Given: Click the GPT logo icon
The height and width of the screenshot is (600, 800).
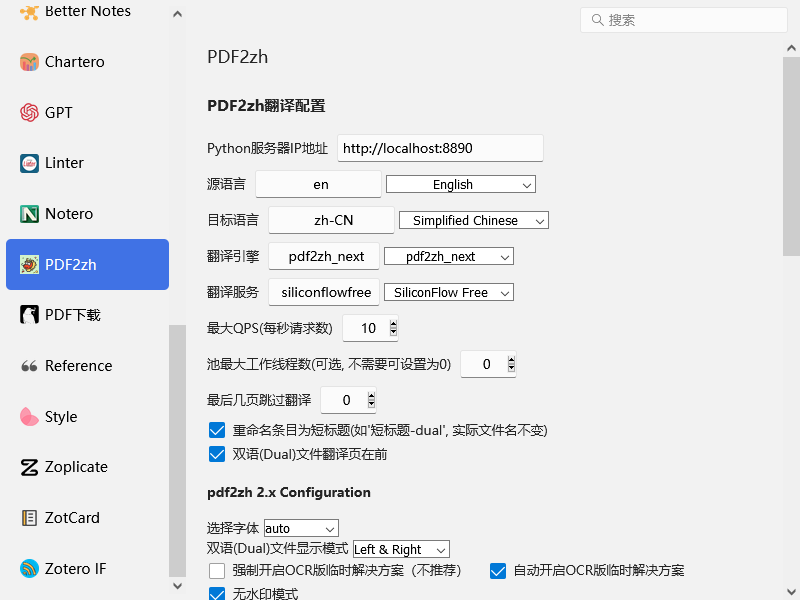Looking at the screenshot, I should point(29,112).
